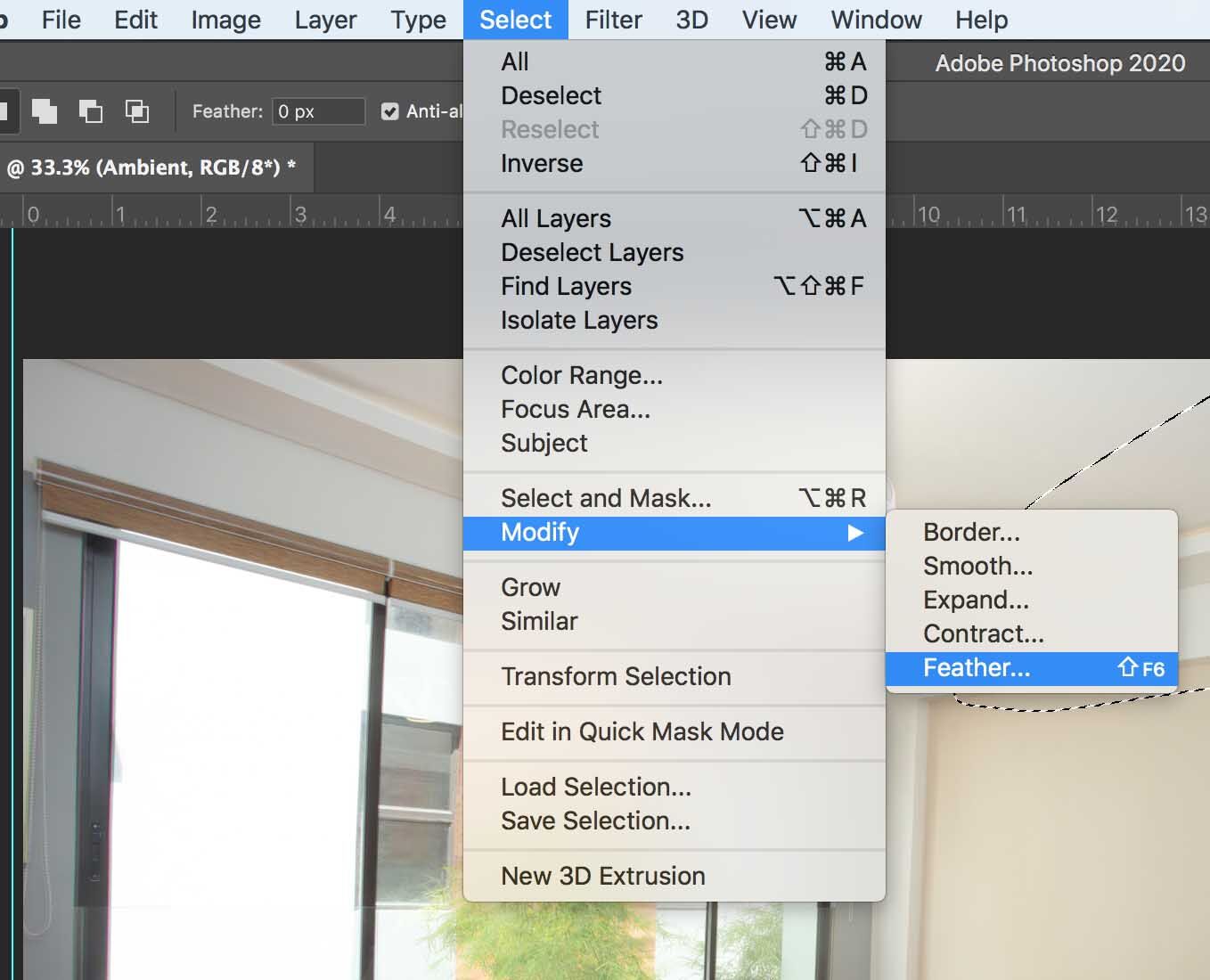Choose Transform Selection
Viewport: 1210px width, 980px height.
click(x=616, y=676)
